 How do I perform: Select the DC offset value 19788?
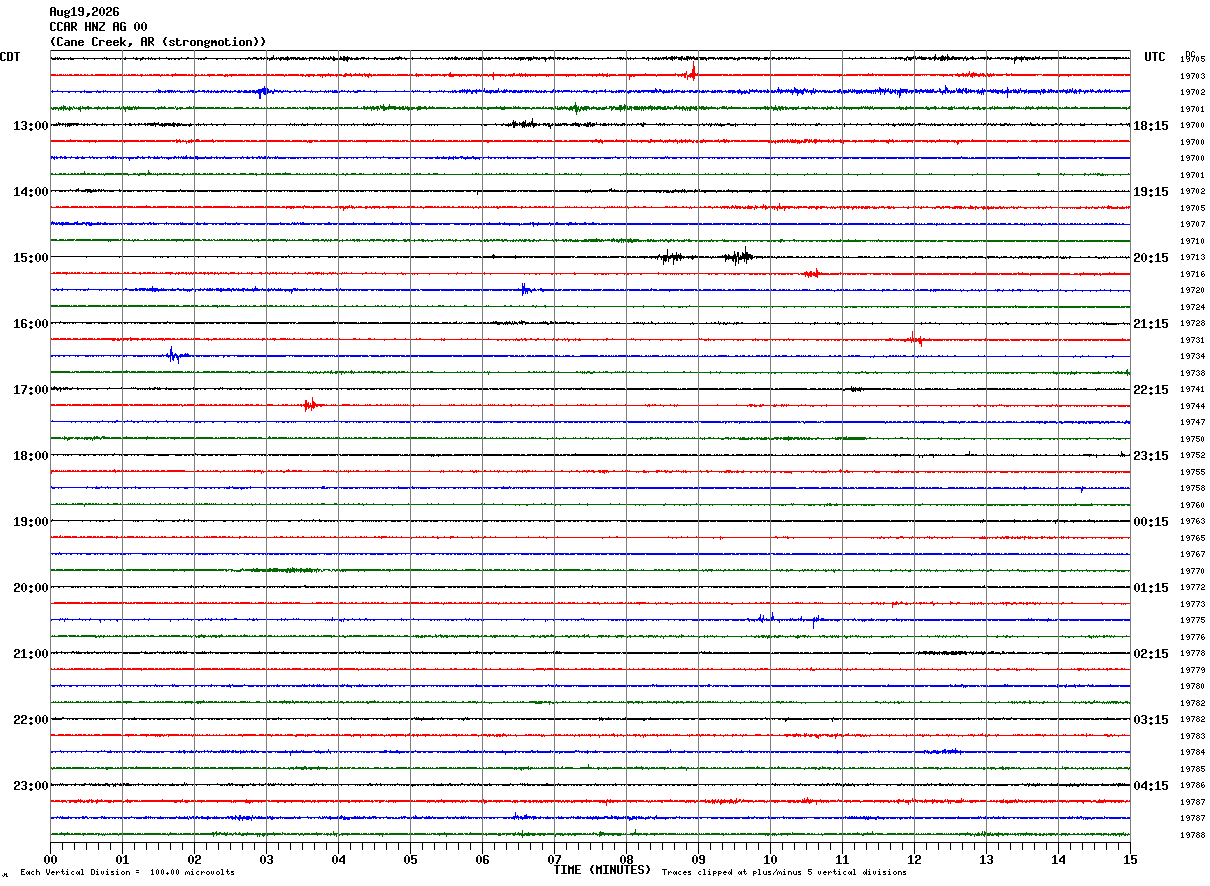1192,835
